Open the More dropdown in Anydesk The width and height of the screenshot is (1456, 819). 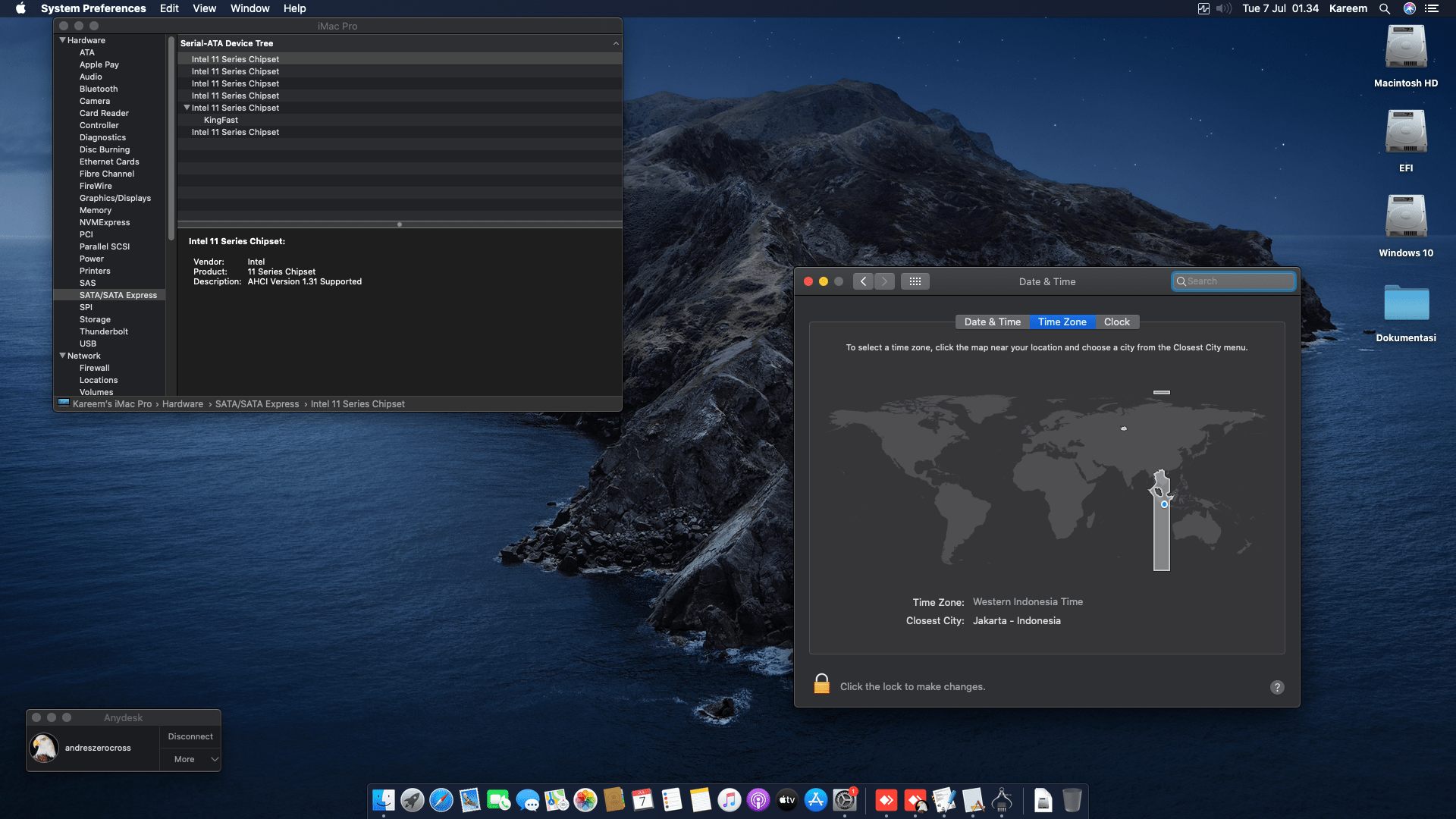point(190,759)
